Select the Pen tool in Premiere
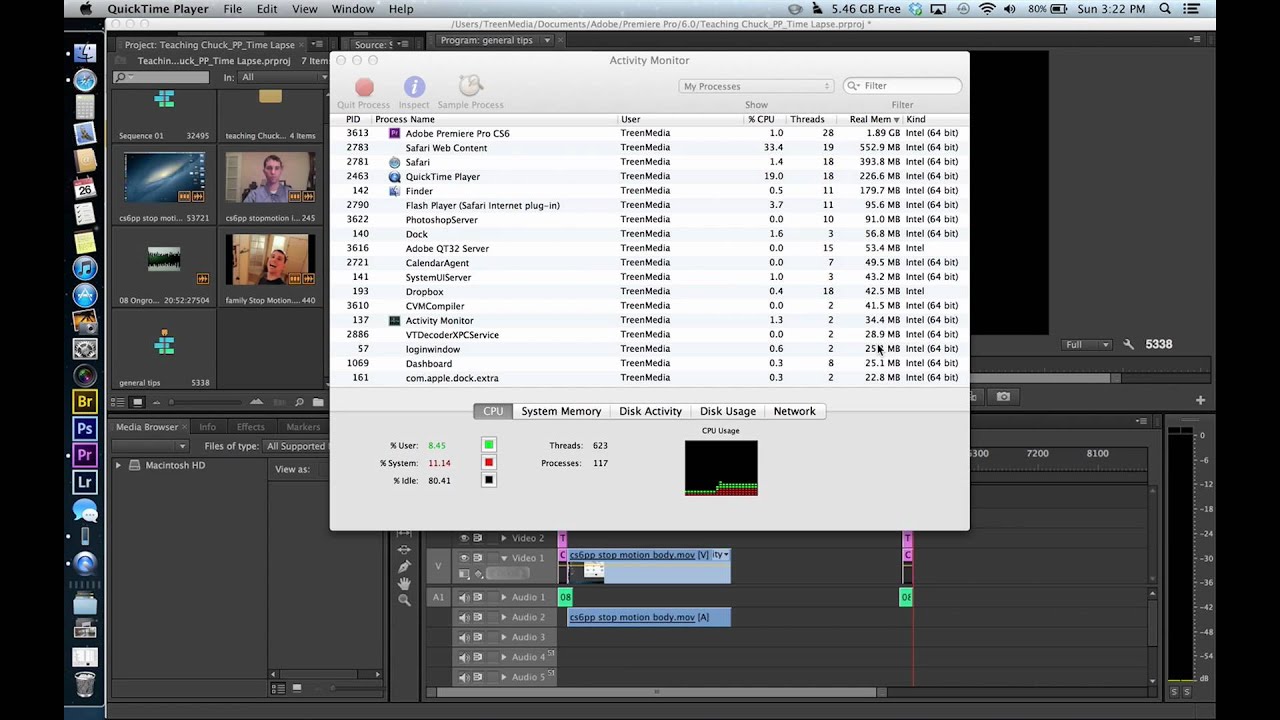Screen dimensions: 1280x720 coord(404,567)
